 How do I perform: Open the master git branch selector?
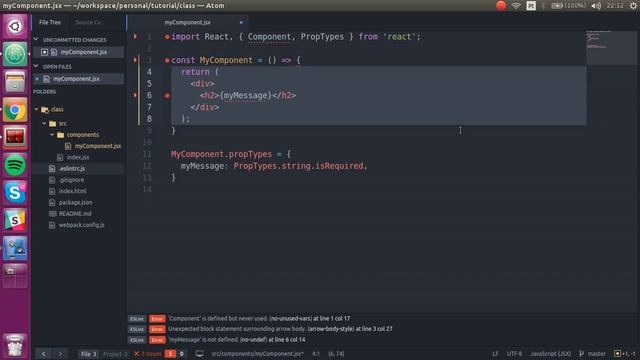coord(592,353)
